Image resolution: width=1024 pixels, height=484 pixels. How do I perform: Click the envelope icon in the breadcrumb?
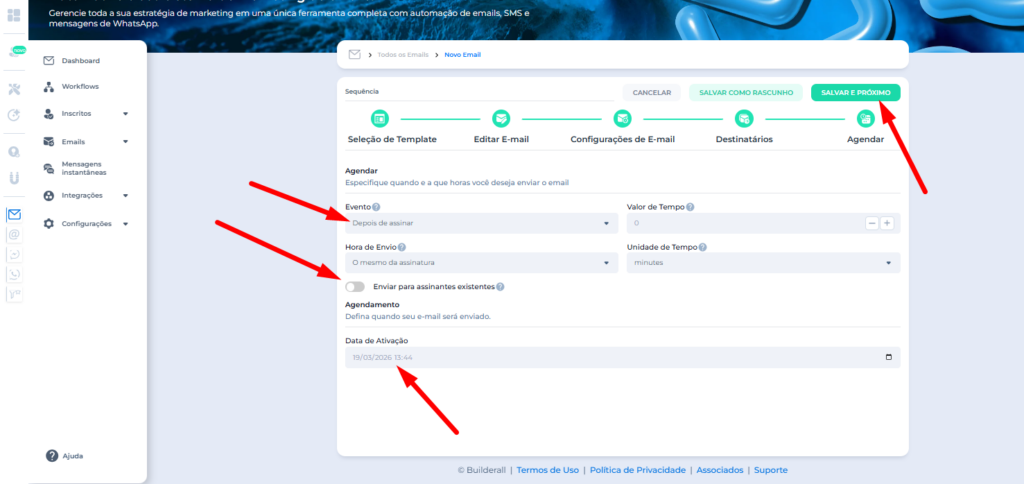coord(354,54)
